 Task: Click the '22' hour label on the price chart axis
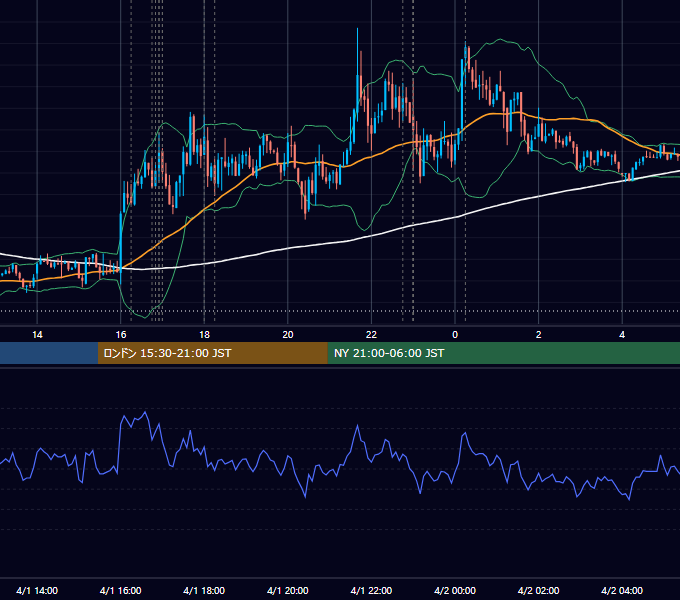(x=371, y=335)
